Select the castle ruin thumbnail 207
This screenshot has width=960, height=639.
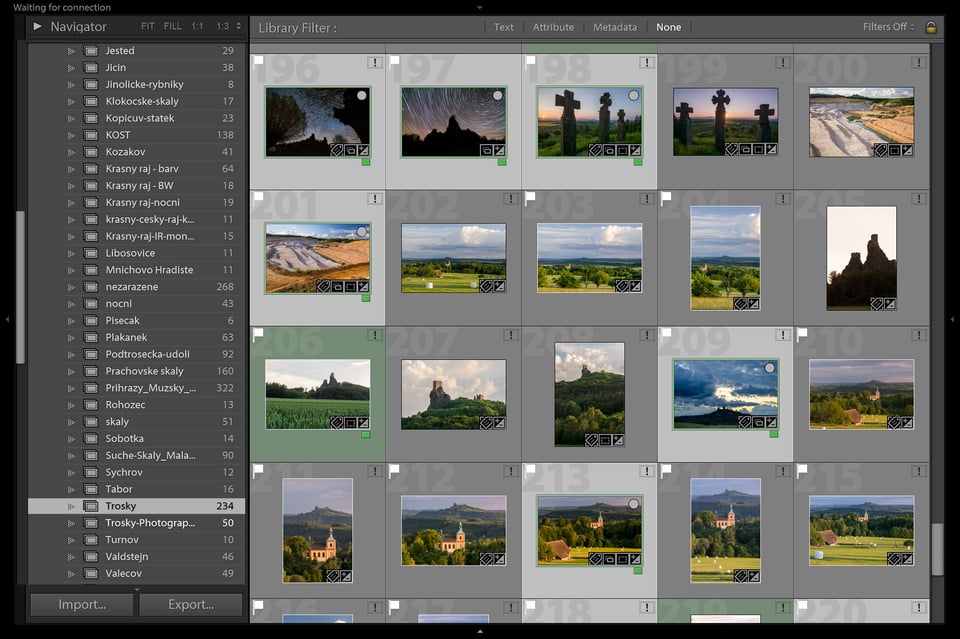point(454,394)
